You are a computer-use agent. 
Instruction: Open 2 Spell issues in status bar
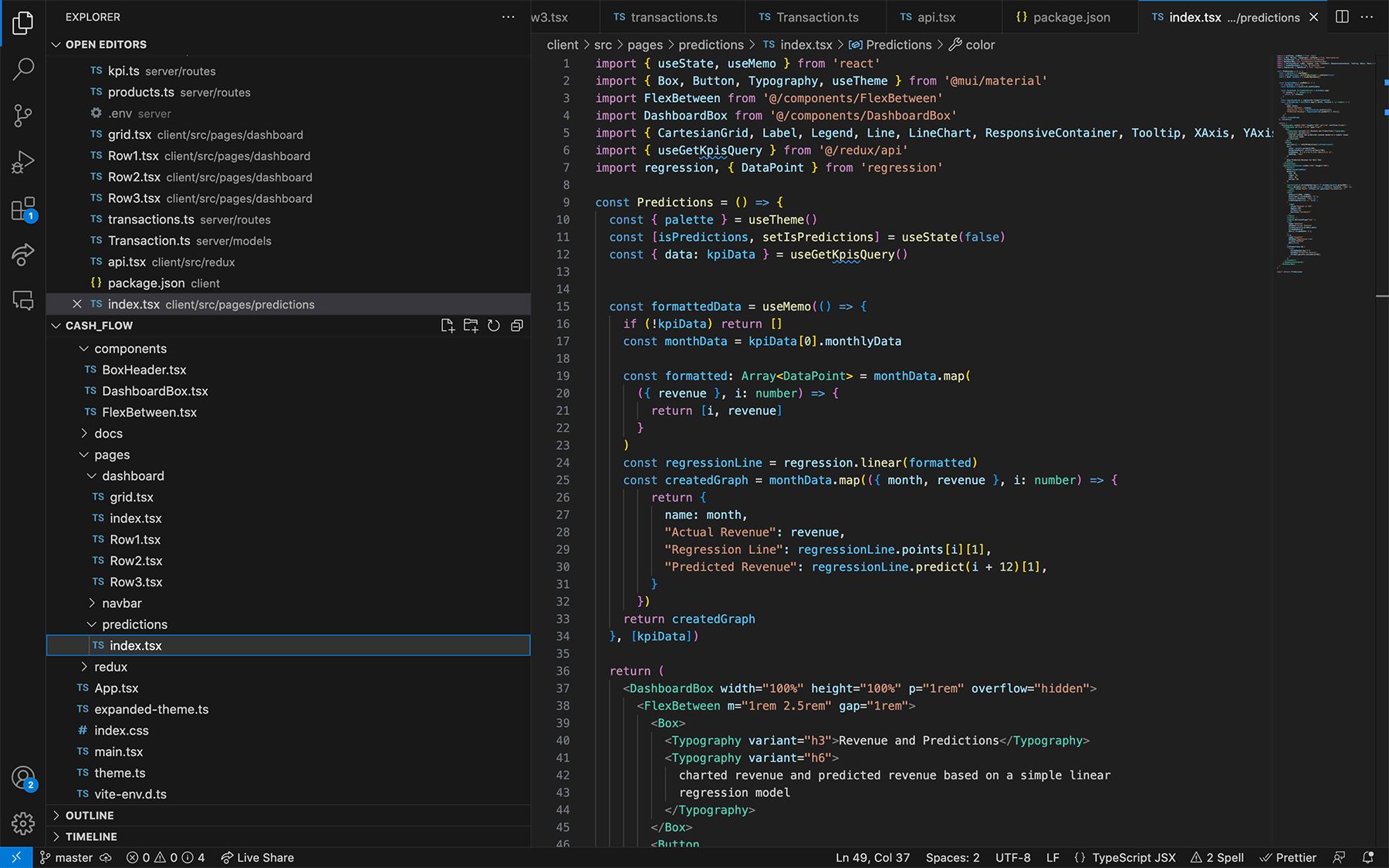[x=1217, y=857]
